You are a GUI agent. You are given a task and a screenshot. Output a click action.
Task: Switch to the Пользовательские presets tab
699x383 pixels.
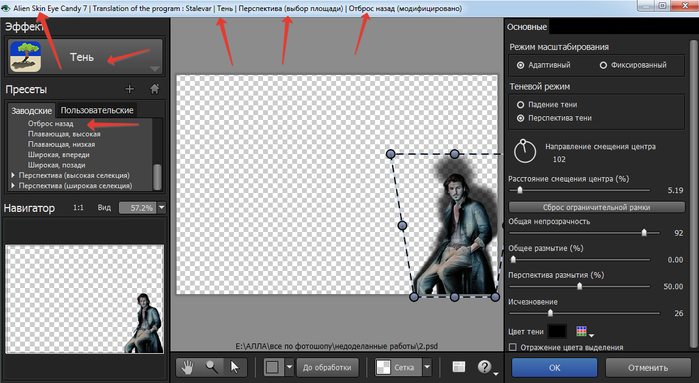point(97,110)
